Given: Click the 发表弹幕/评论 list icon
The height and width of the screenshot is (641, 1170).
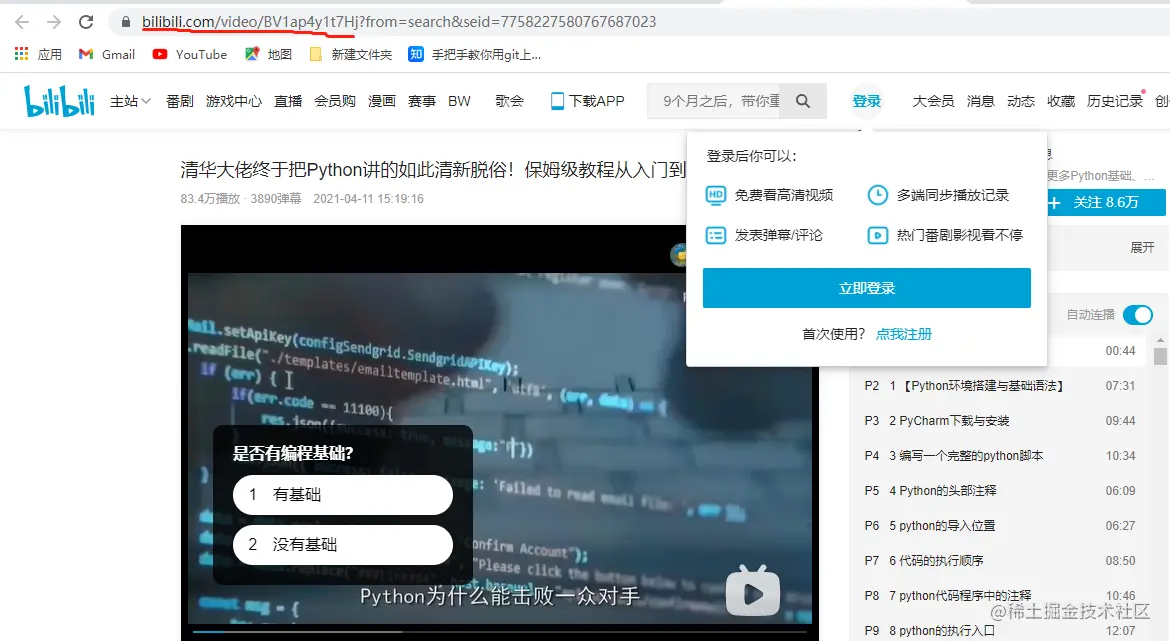Looking at the screenshot, I should click(716, 236).
